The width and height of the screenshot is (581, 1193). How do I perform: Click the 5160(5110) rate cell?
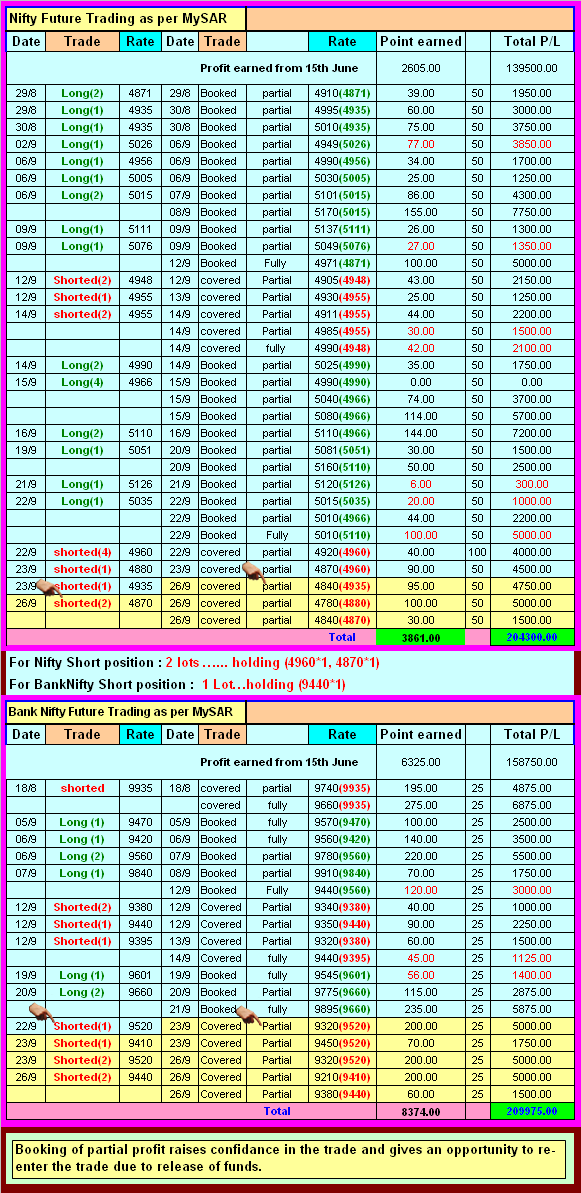(x=342, y=466)
